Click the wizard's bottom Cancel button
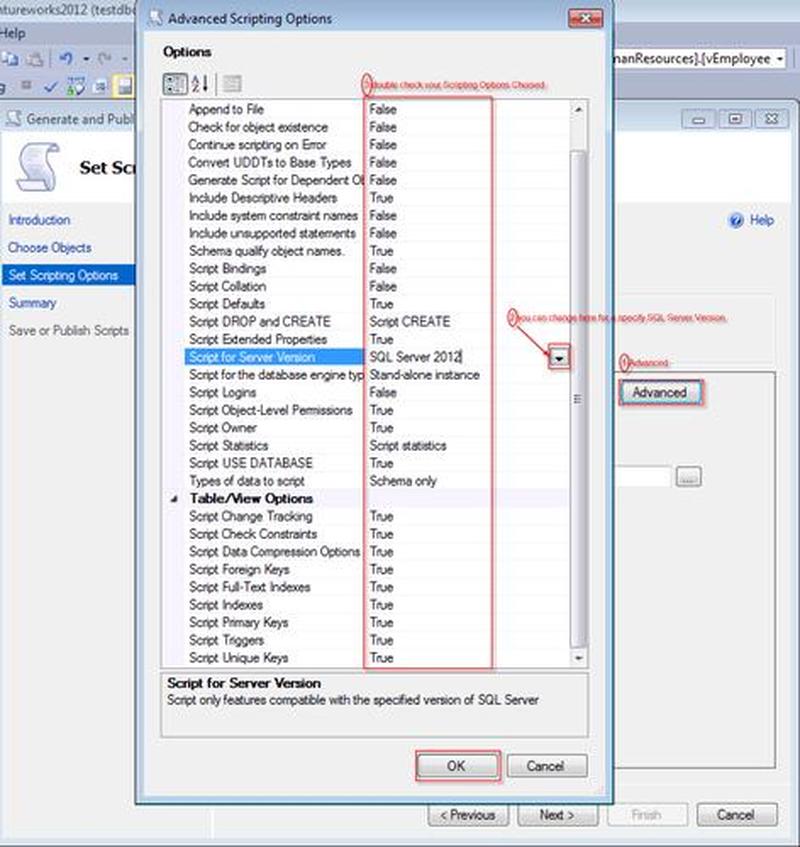800x847 pixels. (737, 815)
